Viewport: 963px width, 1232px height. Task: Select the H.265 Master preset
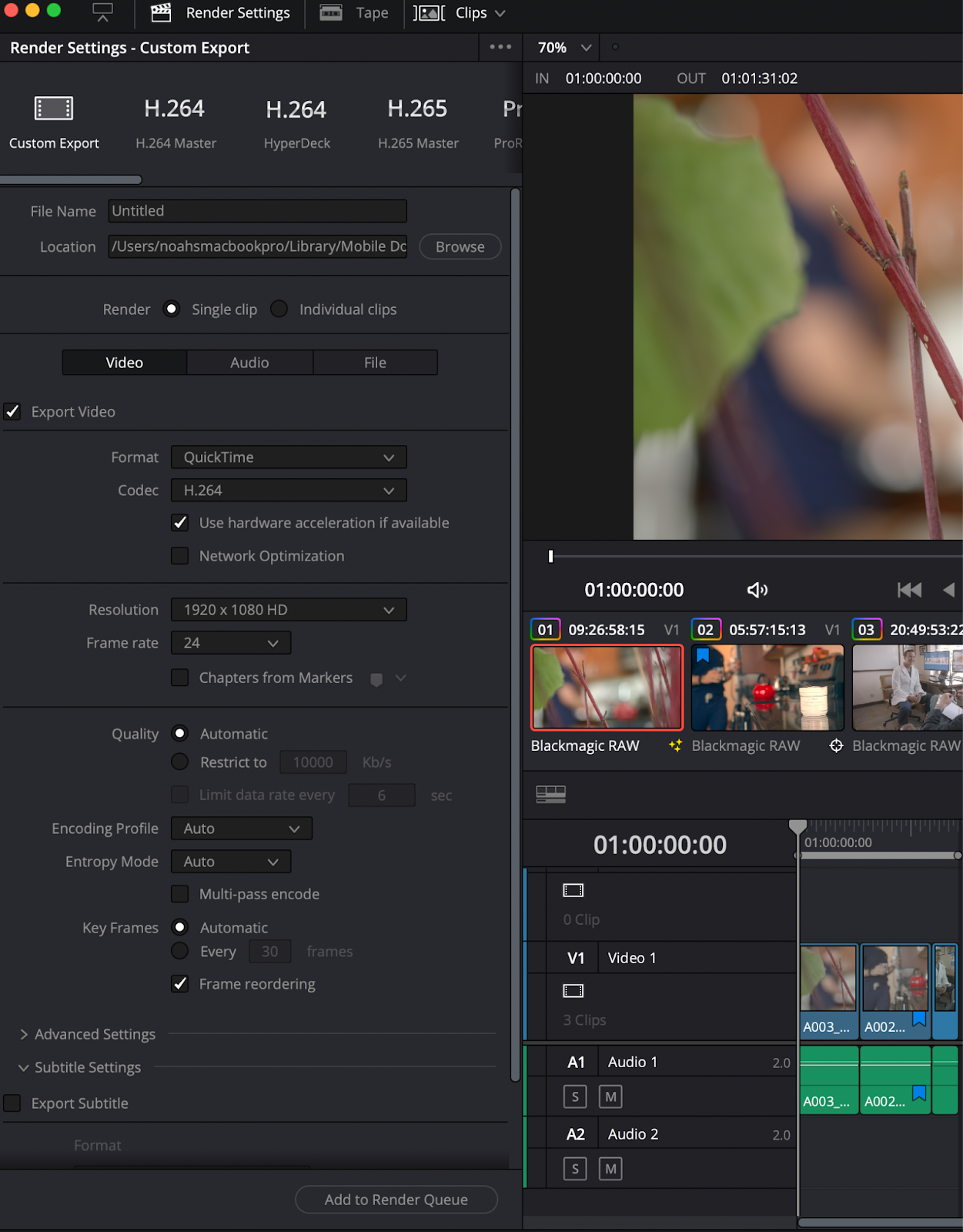pos(417,121)
